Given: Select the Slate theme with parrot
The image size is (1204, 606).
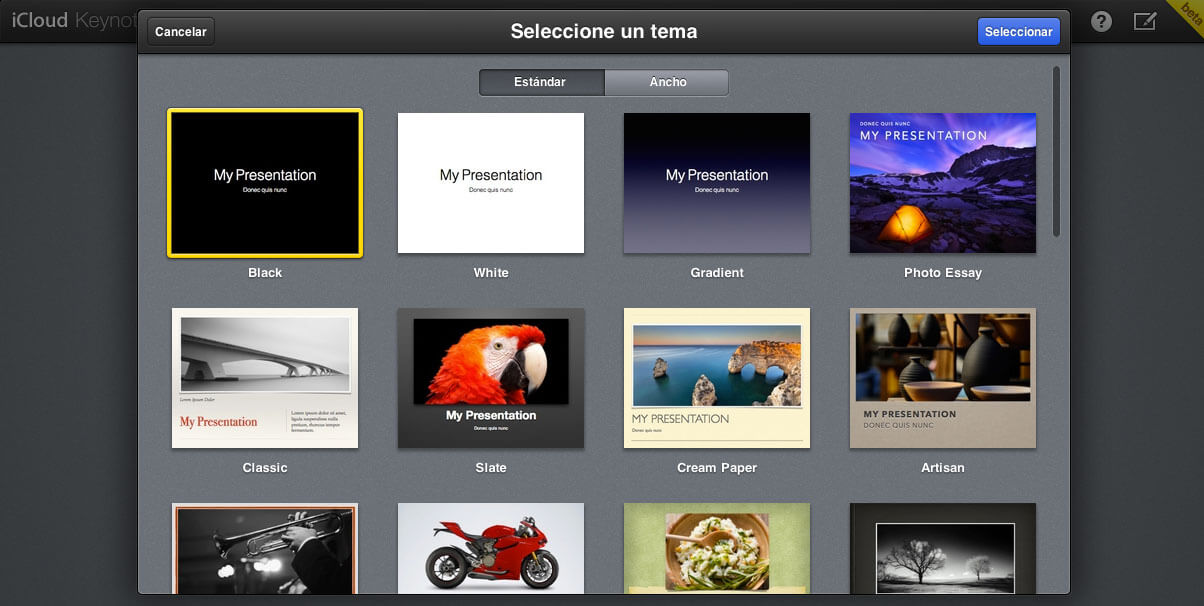Looking at the screenshot, I should click(491, 378).
